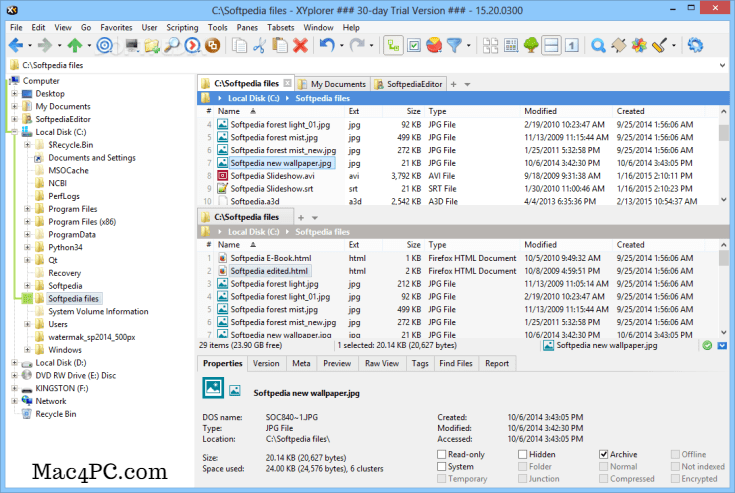Click the blue Undo arrow icon
The image size is (735, 493).
[327, 45]
